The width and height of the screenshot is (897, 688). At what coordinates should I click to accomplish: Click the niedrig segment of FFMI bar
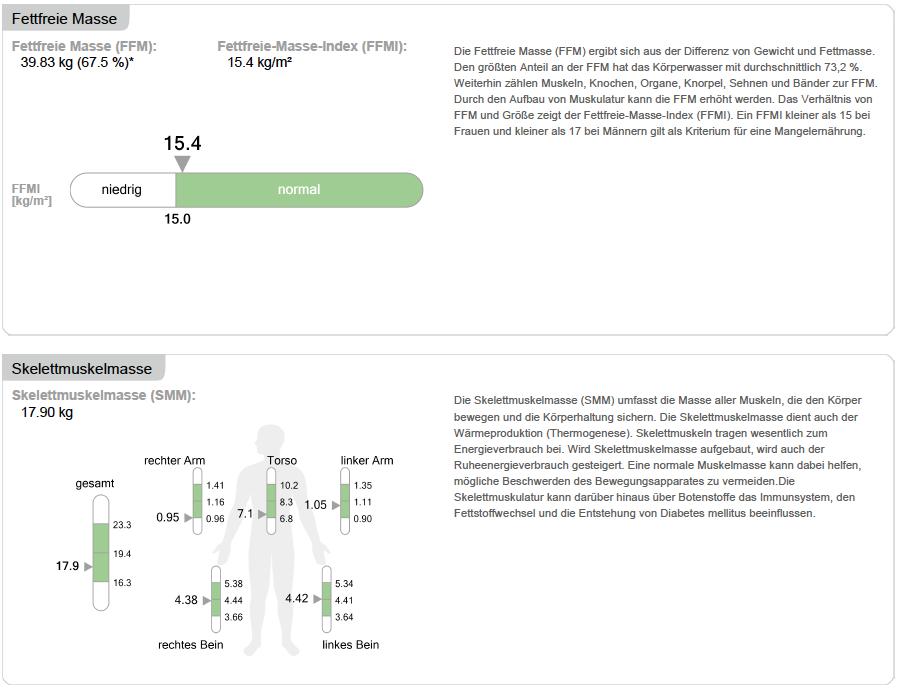click(122, 190)
